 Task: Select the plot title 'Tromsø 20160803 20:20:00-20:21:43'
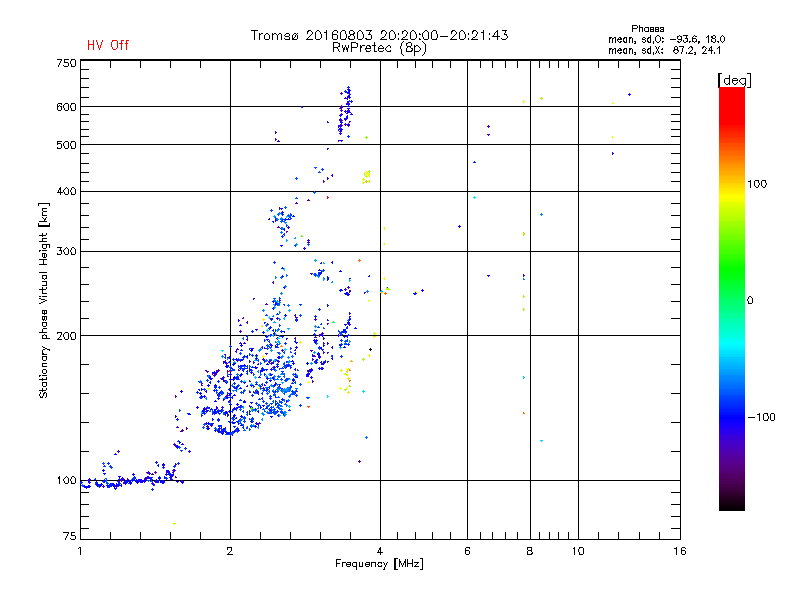coord(379,35)
